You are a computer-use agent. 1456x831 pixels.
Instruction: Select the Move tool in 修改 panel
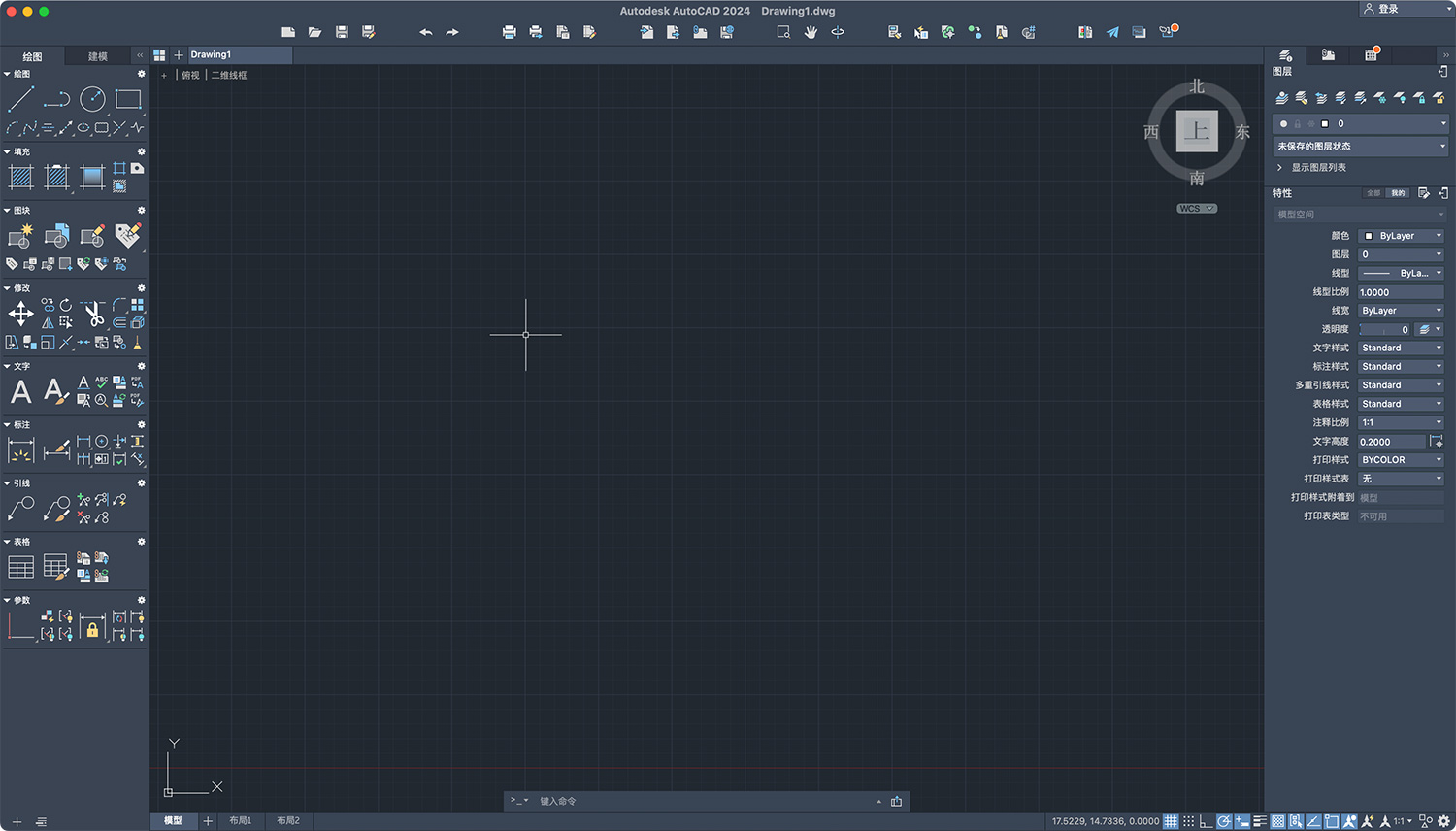20,313
